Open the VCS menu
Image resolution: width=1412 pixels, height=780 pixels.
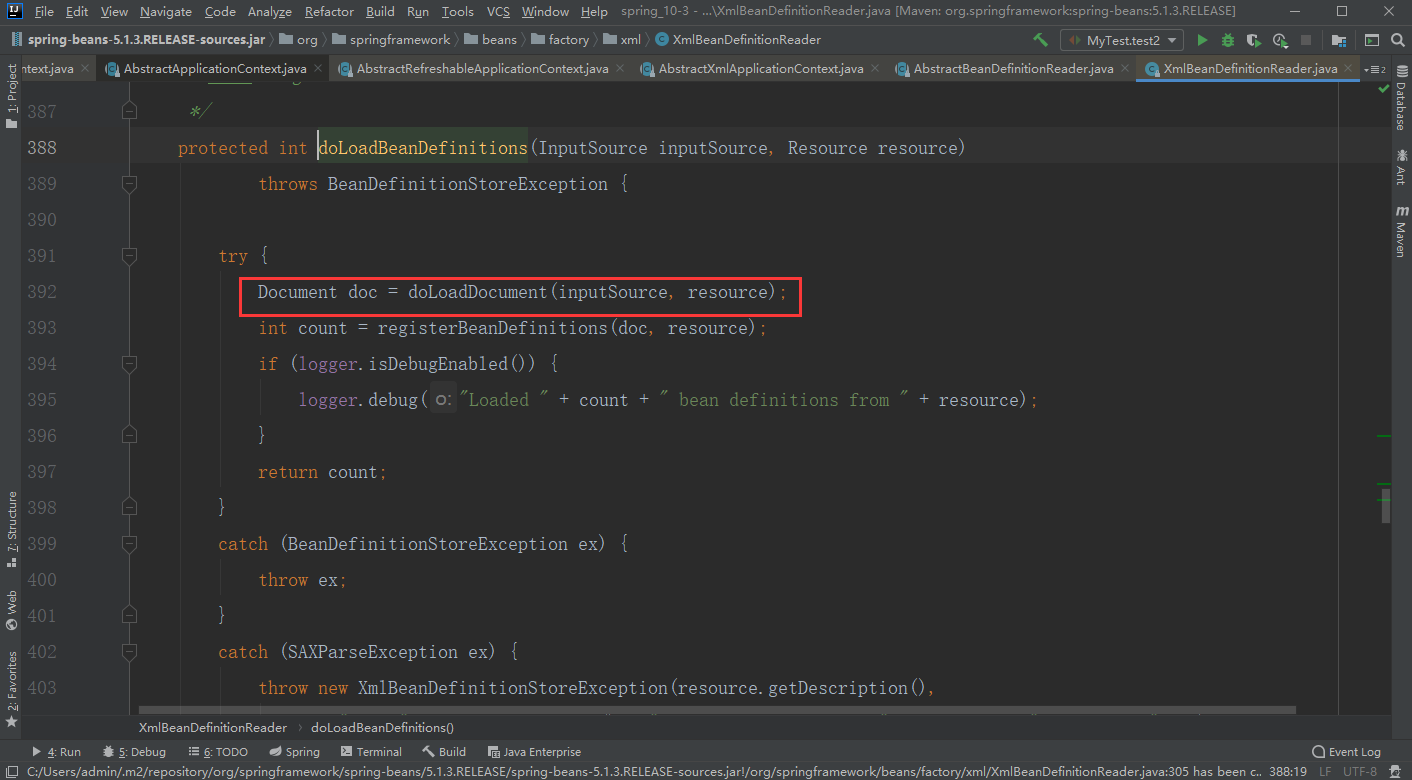tap(498, 11)
